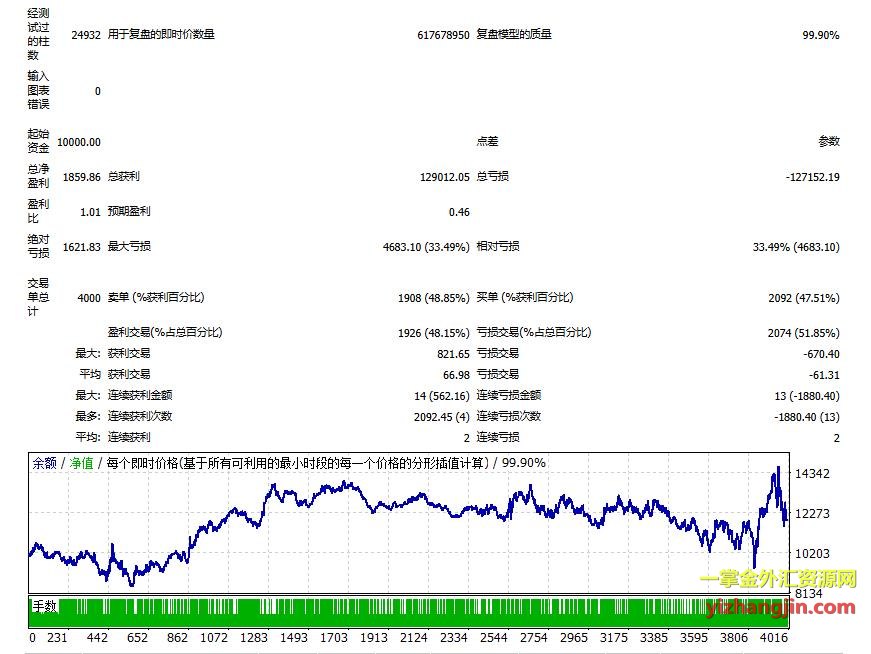Viewport: 871px width, 654px height.
Task: Click the yizhangjin.com watermark link
Action: pyautogui.click(x=781, y=607)
